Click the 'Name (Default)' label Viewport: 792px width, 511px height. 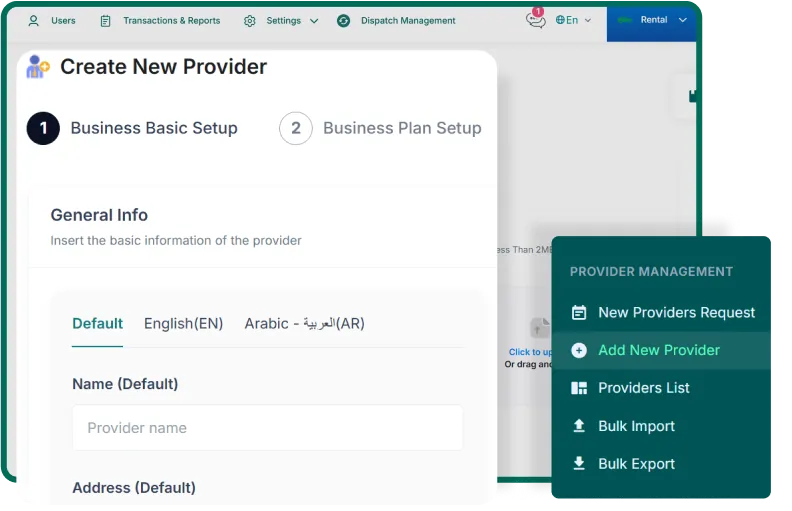pyautogui.click(x=125, y=384)
